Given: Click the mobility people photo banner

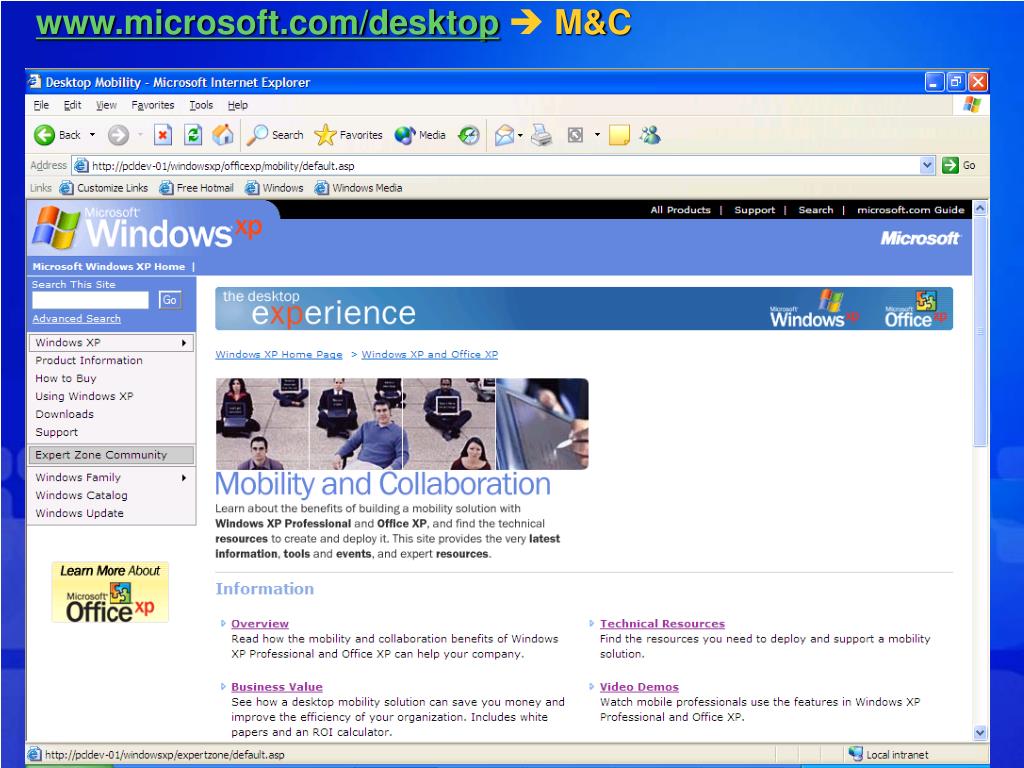Looking at the screenshot, I should coord(402,424).
